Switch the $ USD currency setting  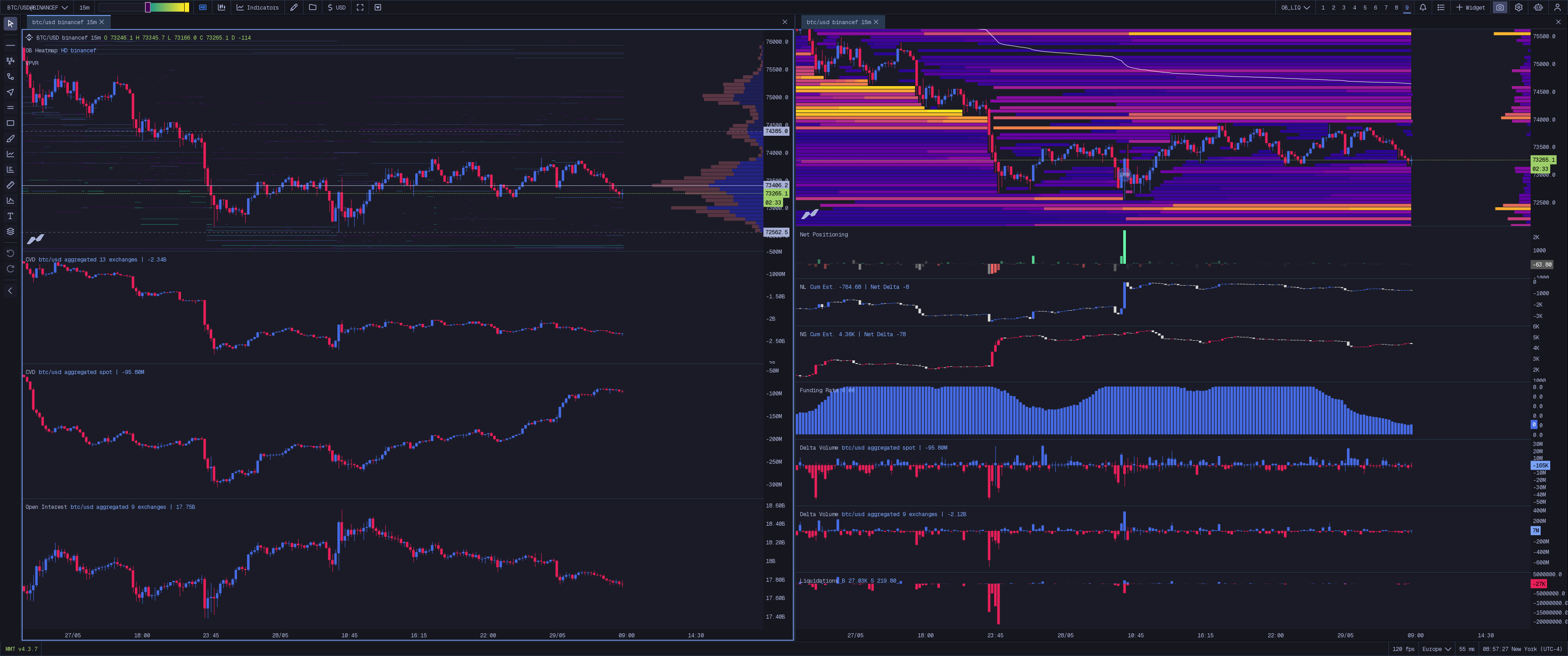tap(336, 7)
